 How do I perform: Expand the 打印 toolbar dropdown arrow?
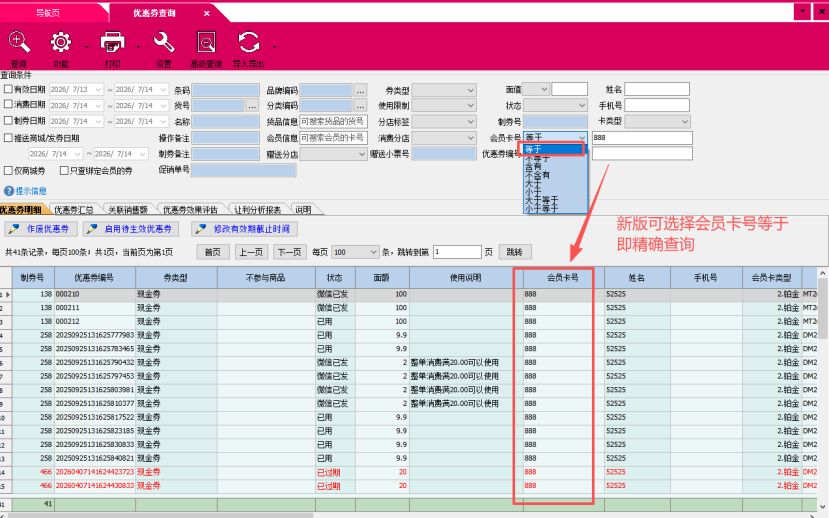(139, 47)
